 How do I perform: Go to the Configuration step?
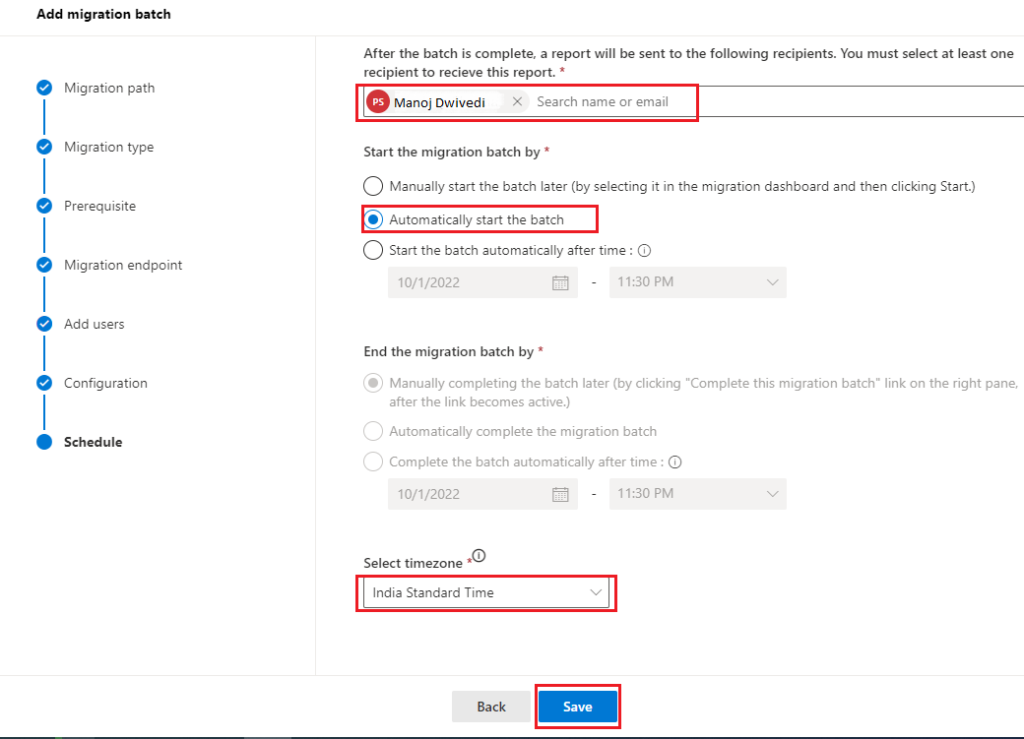[x=106, y=383]
